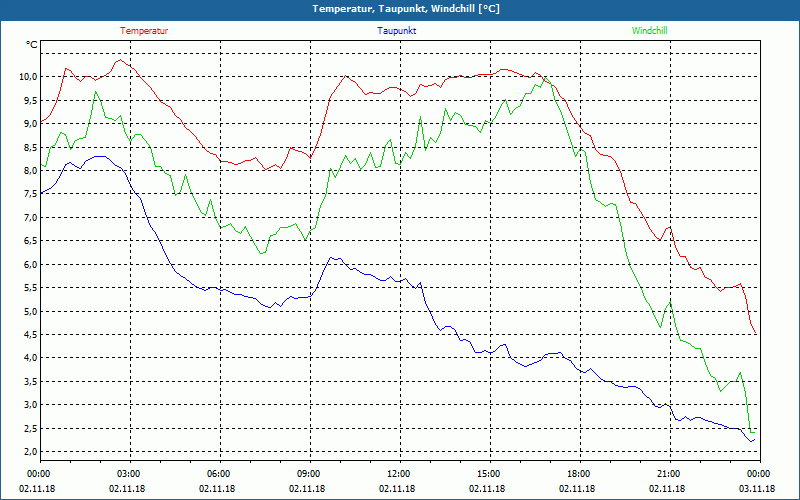The height and width of the screenshot is (500, 800).
Task: Click the 6,5 y-axis value
Action: [x=31, y=241]
